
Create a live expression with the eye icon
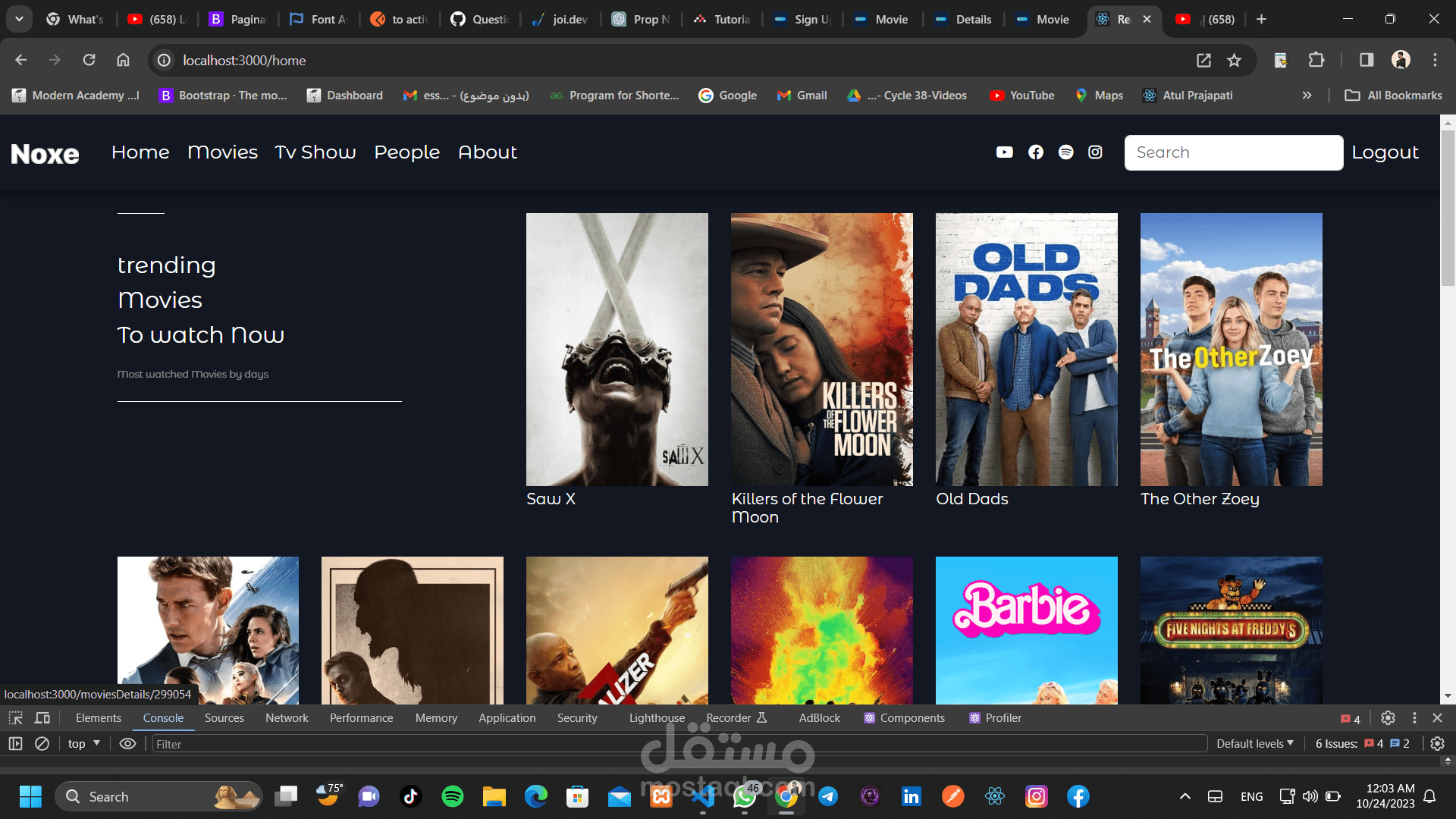pos(127,744)
